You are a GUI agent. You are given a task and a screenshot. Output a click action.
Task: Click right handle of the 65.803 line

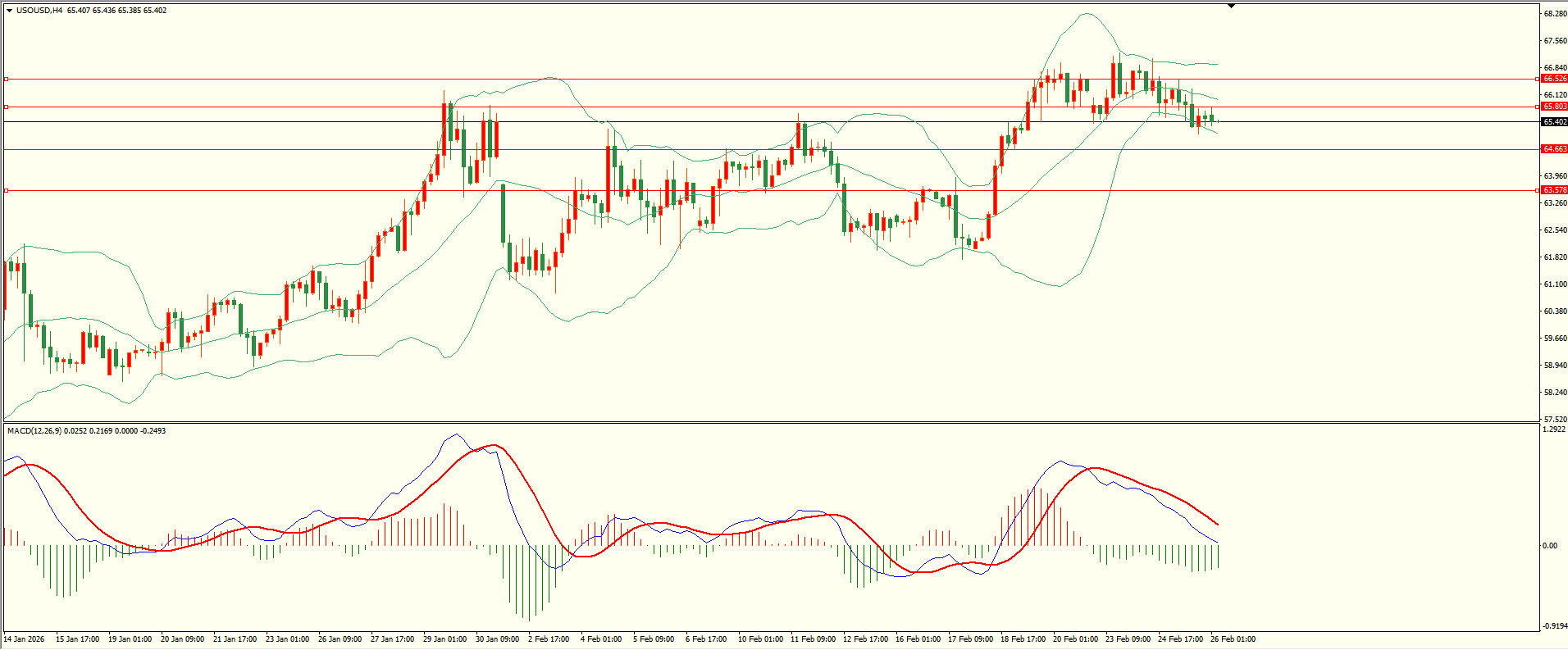[x=1536, y=107]
